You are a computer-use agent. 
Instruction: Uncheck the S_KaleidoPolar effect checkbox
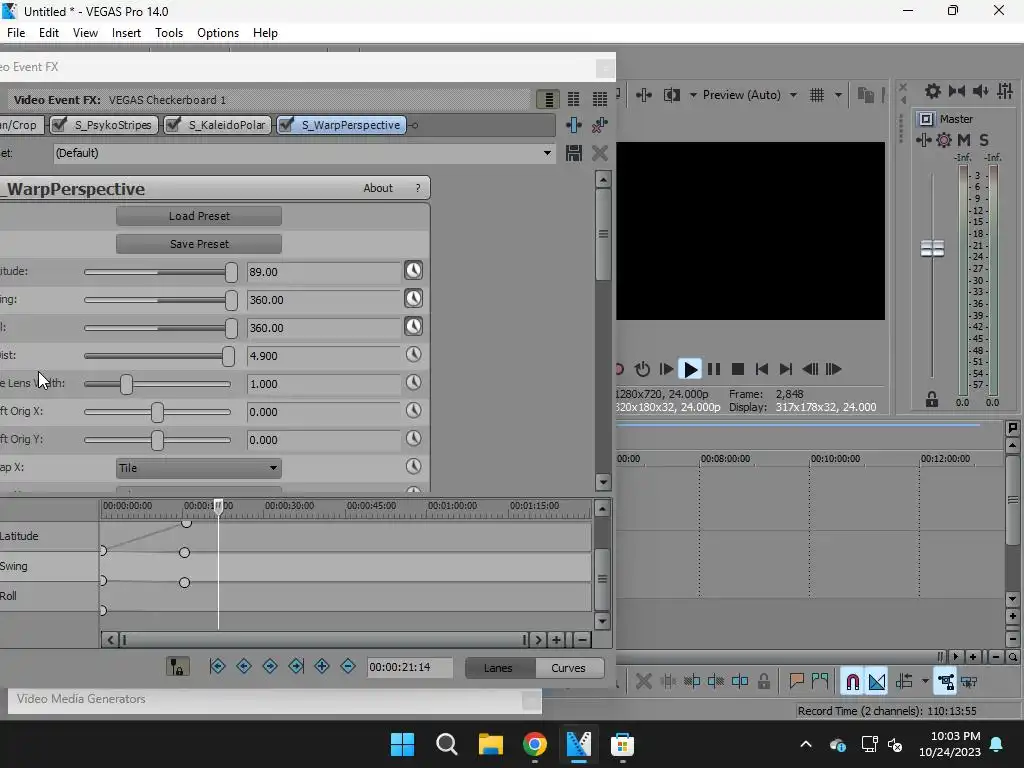(173, 124)
